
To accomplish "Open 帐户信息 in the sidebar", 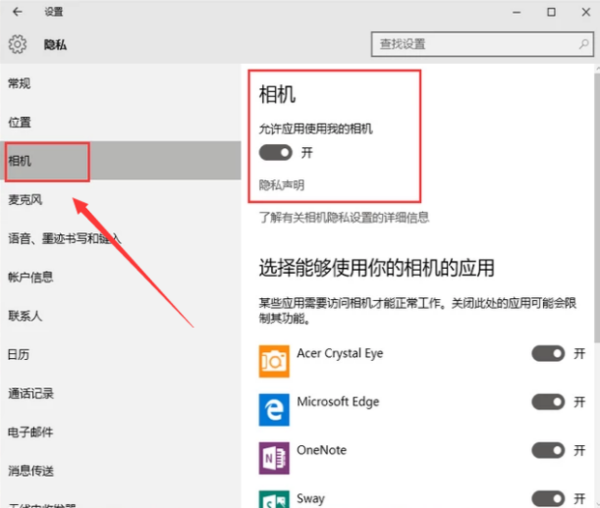I will [31, 277].
